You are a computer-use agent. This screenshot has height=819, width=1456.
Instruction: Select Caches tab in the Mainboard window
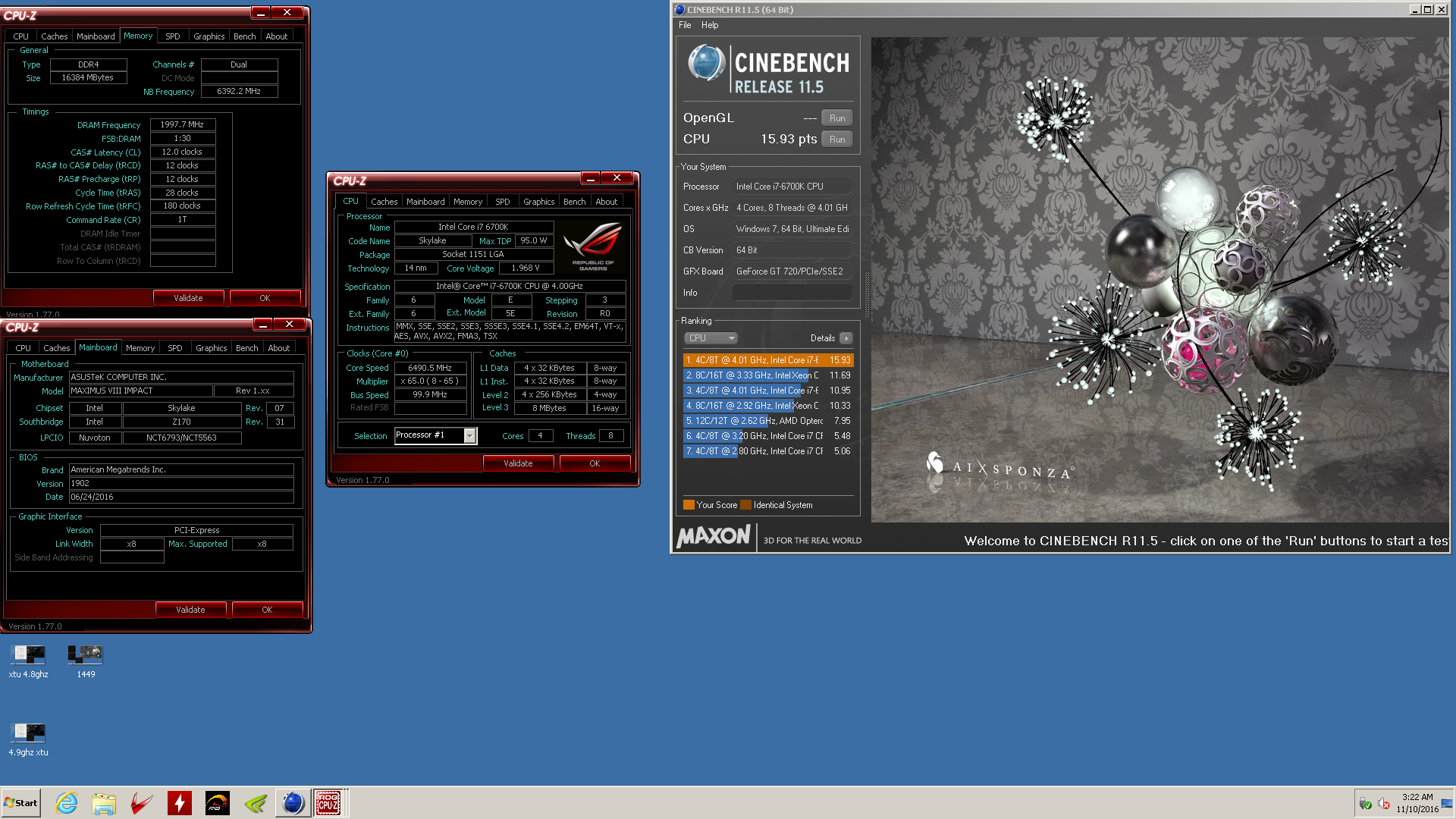(x=56, y=348)
